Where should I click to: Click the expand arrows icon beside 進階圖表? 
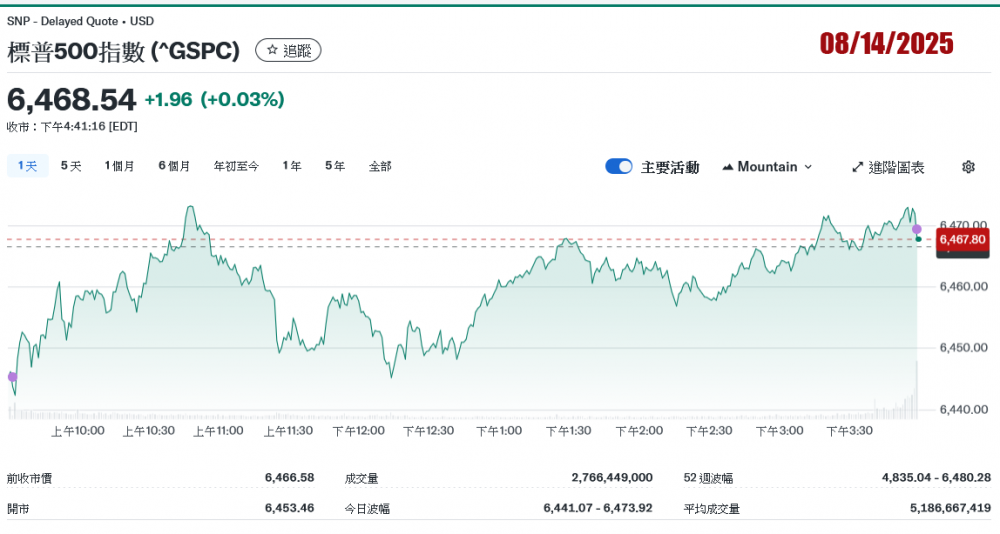tap(857, 167)
